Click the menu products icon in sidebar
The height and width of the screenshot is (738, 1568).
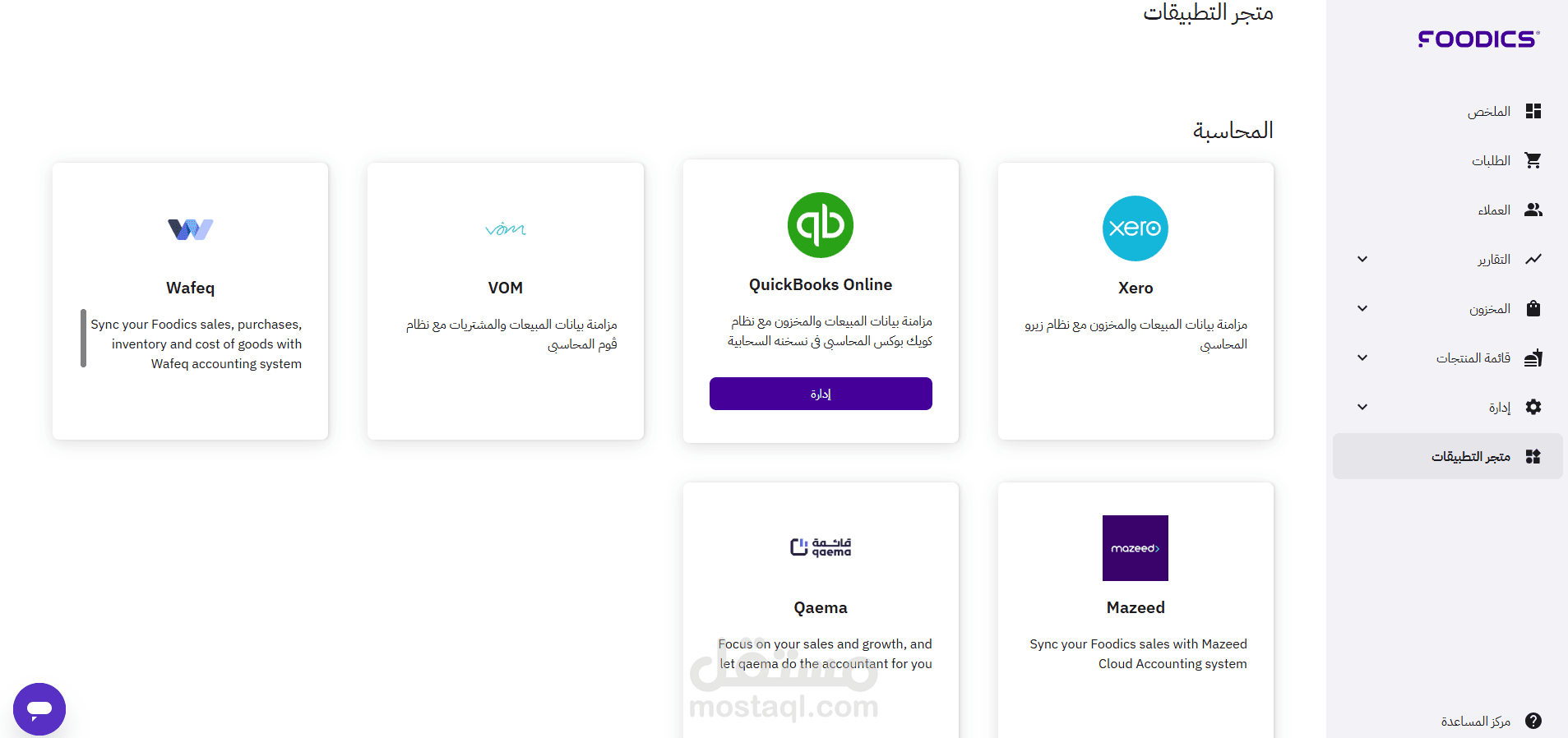[1533, 357]
